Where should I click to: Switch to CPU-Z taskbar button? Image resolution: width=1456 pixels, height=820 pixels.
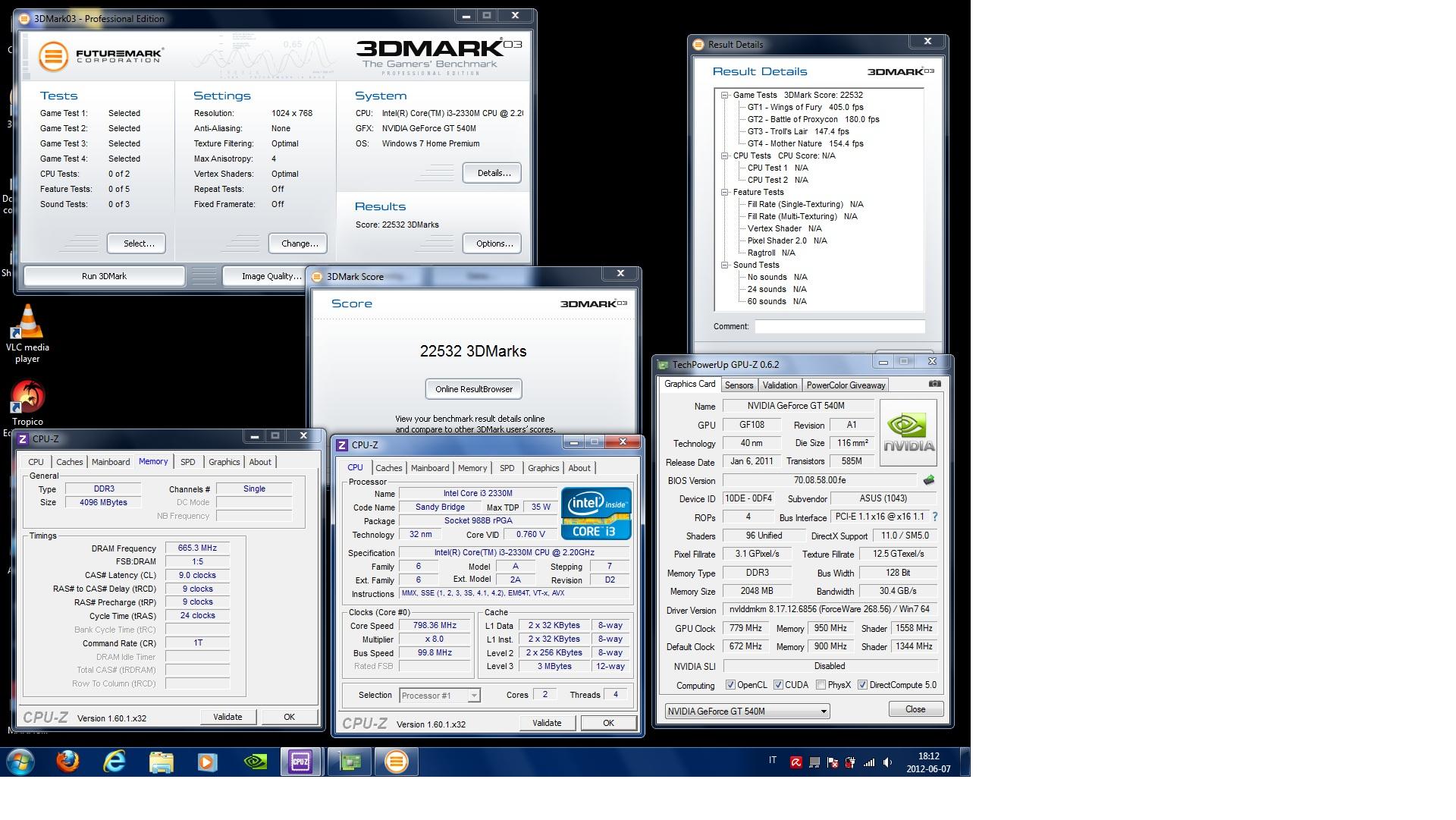[300, 762]
